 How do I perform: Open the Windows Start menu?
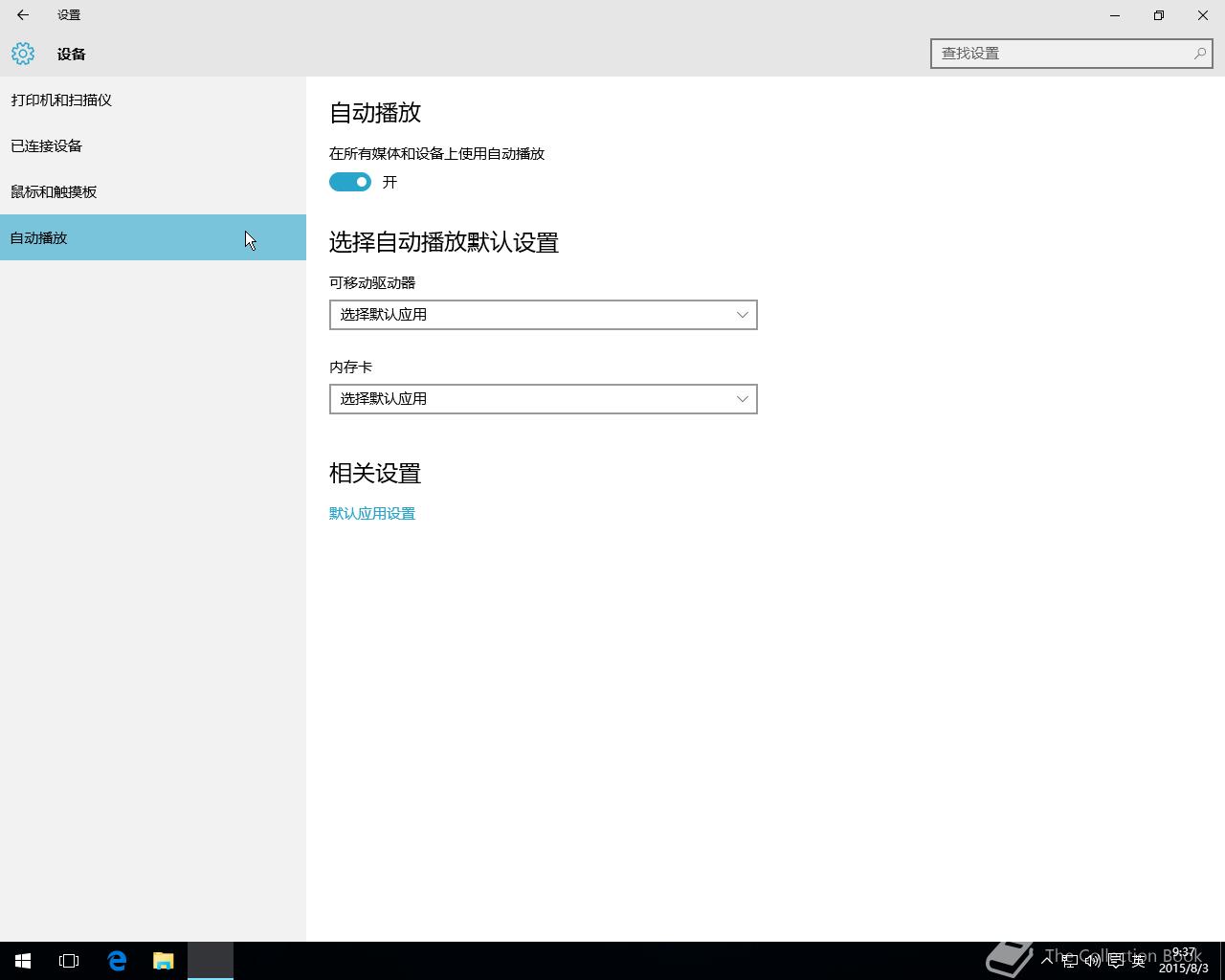[23, 961]
